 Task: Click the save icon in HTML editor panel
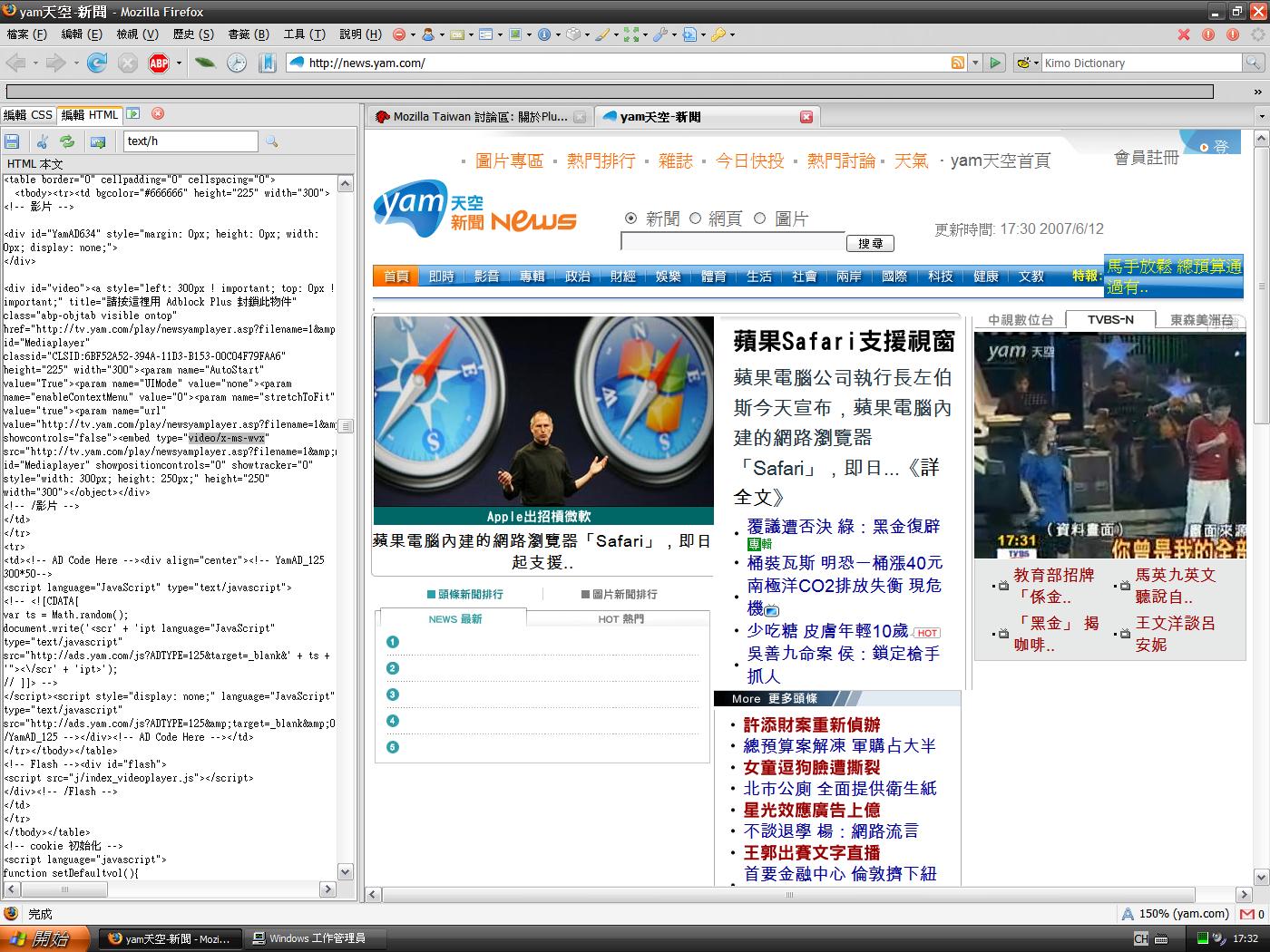(x=12, y=141)
